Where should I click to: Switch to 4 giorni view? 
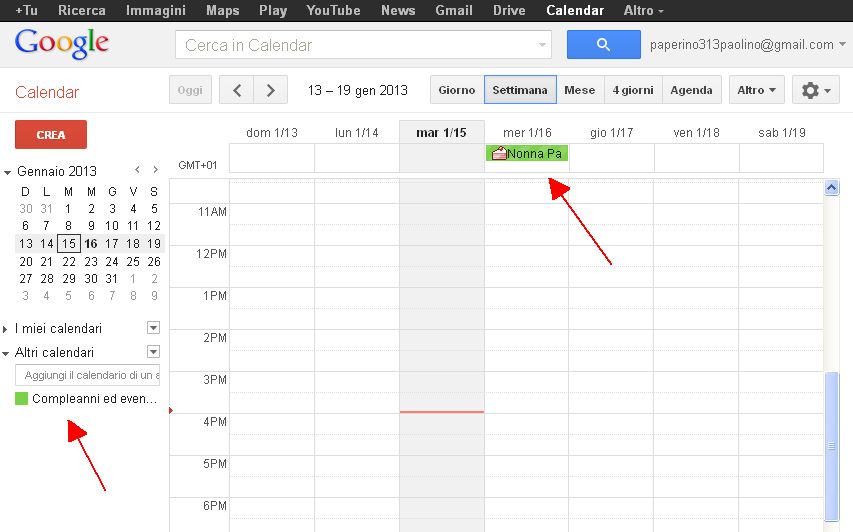633,90
